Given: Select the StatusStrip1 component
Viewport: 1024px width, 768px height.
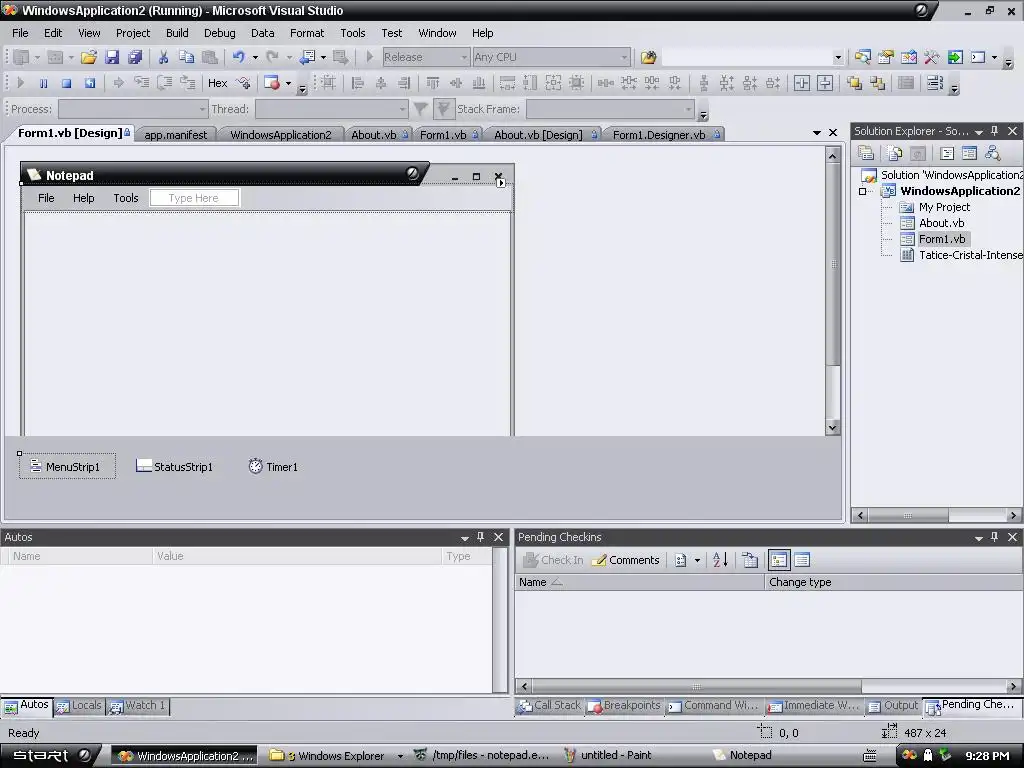Looking at the screenshot, I should pos(174,466).
